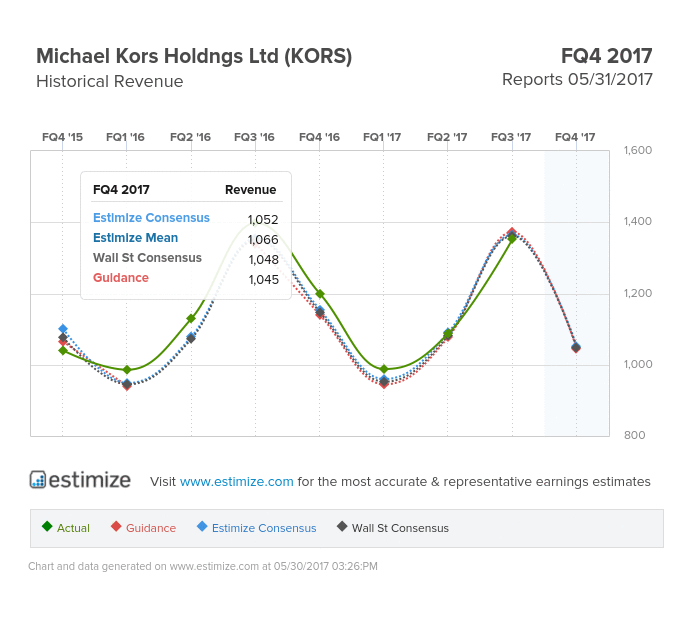Click the FQ4 '17 consensus data point
This screenshot has height=620, width=685.
576,348
